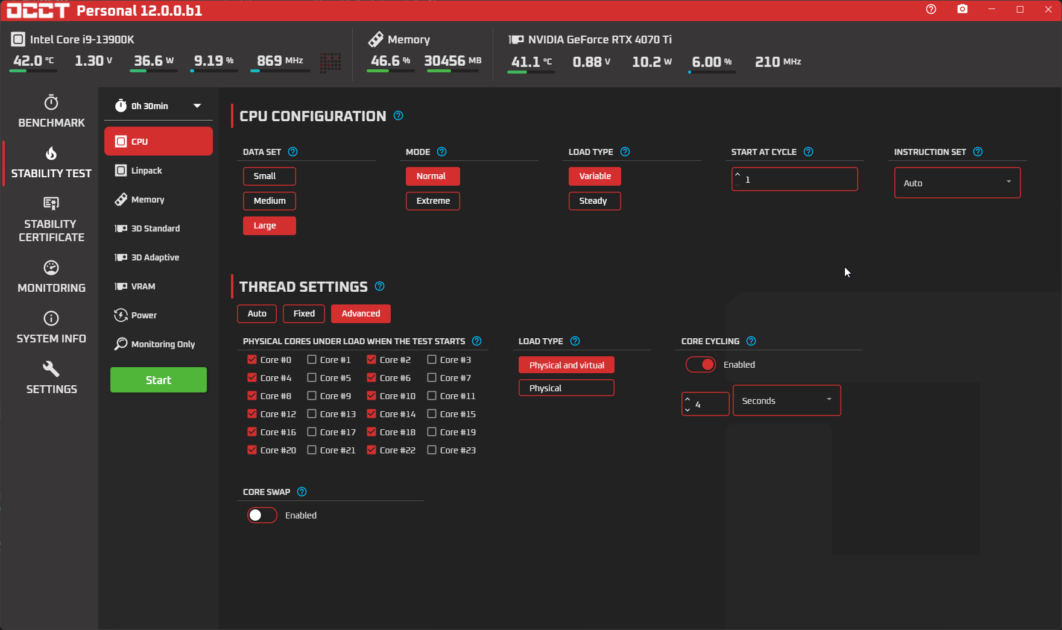Select the Power test

coord(158,315)
